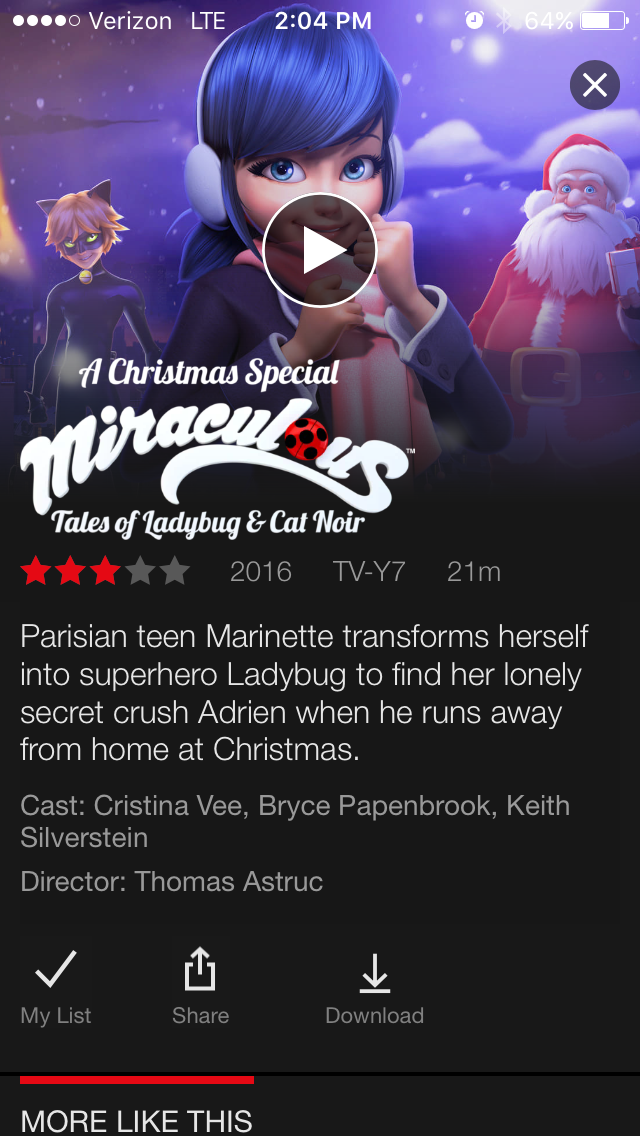
Task: Tap the Share icon
Action: [x=200, y=969]
